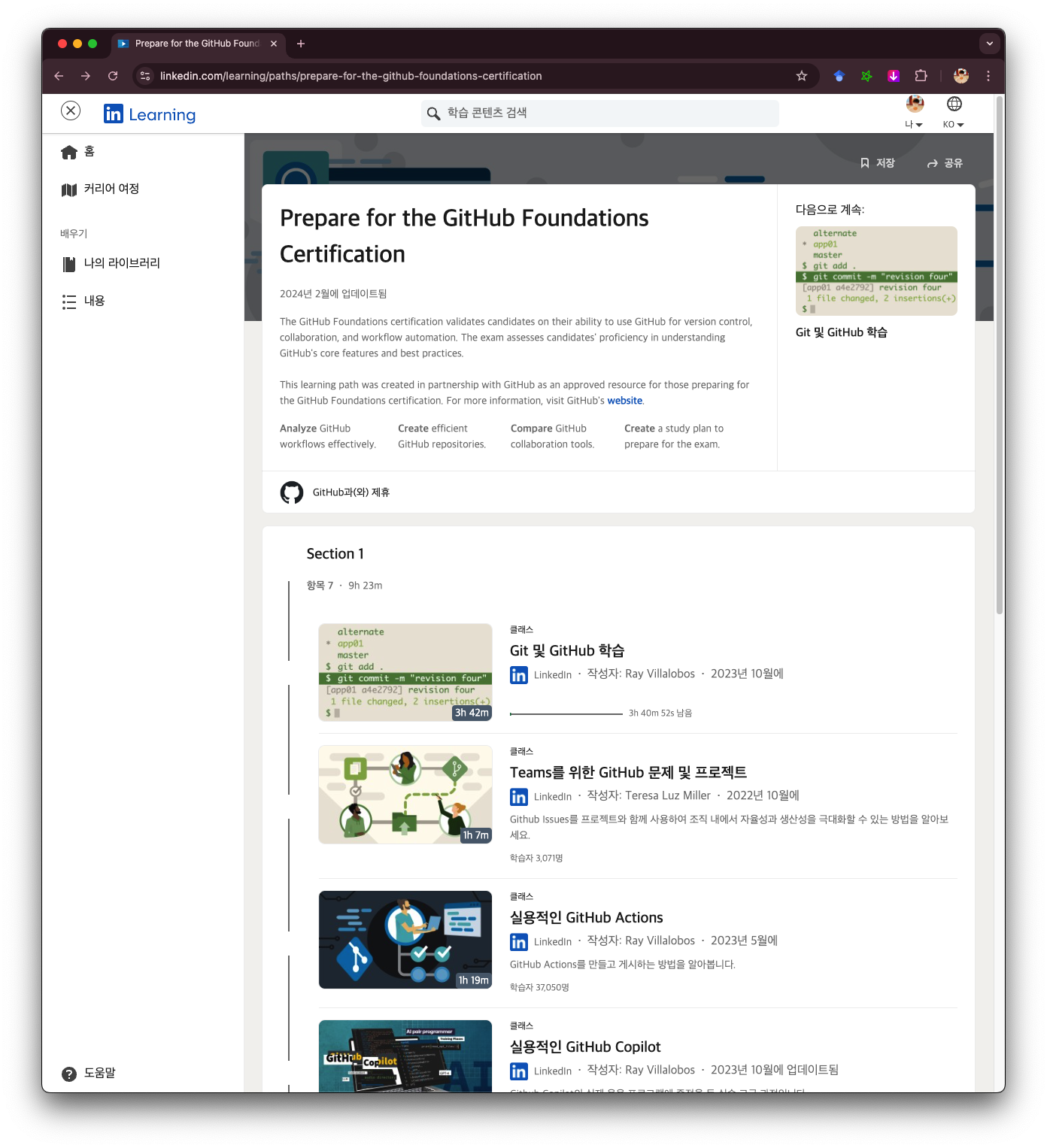1047x1148 pixels.
Task: Select 학습자 3,071명 text
Action: tap(536, 858)
